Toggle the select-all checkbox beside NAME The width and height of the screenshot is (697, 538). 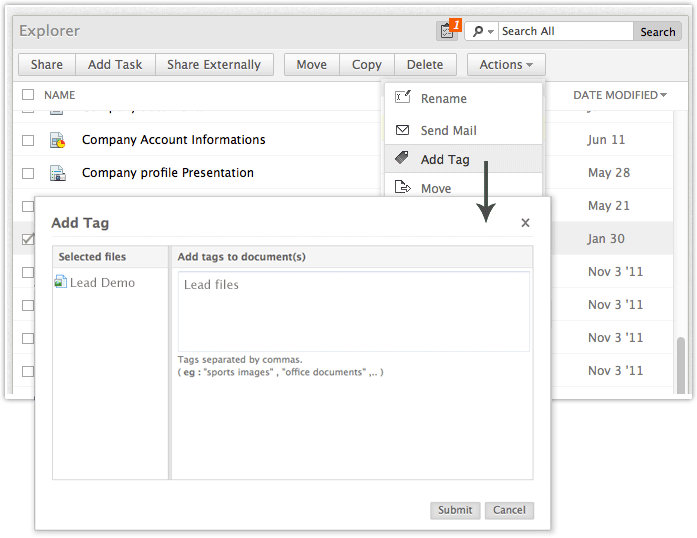click(28, 95)
